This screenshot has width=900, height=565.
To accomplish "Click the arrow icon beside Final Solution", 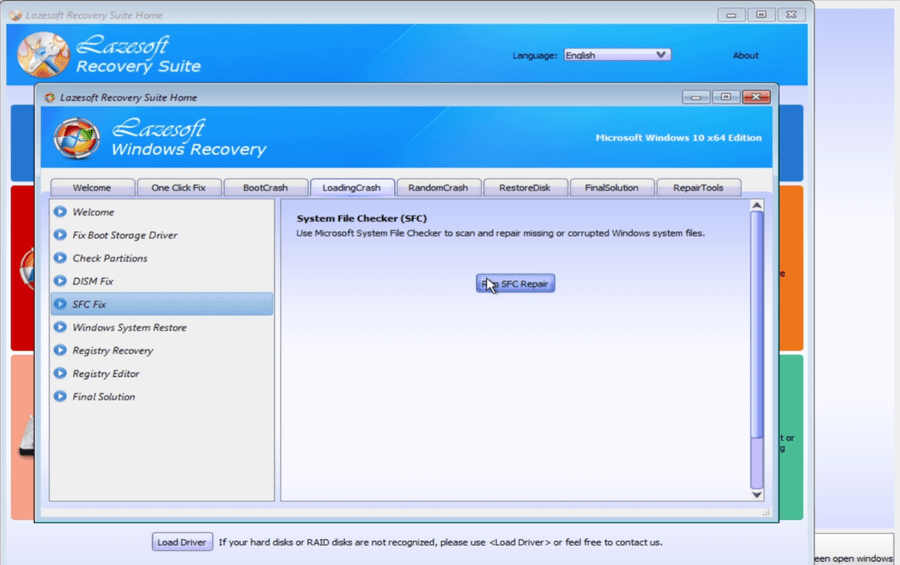I will pos(60,396).
